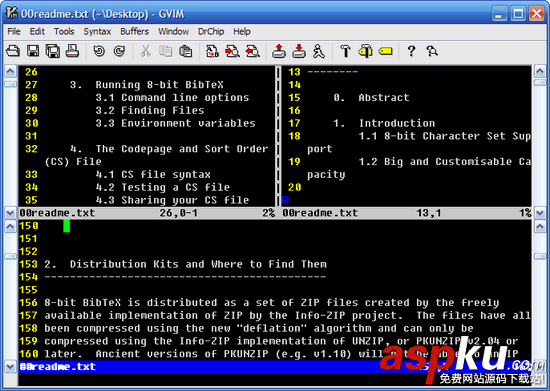Click the Make hammer toolbar icon
The image size is (550, 391).
[346, 51]
